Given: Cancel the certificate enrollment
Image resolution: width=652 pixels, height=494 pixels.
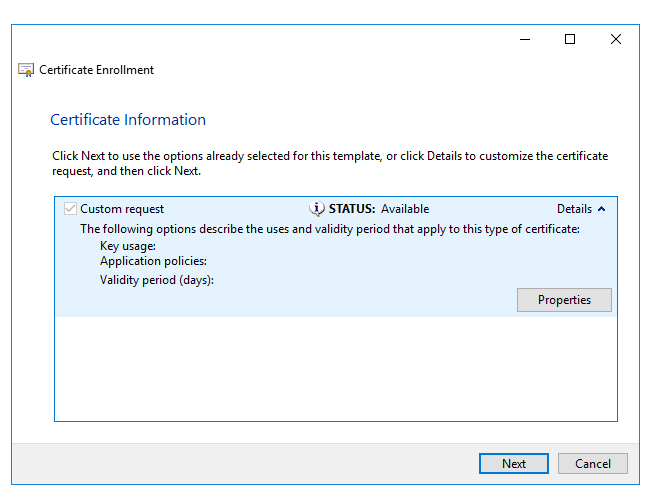Looking at the screenshot, I should [593, 463].
